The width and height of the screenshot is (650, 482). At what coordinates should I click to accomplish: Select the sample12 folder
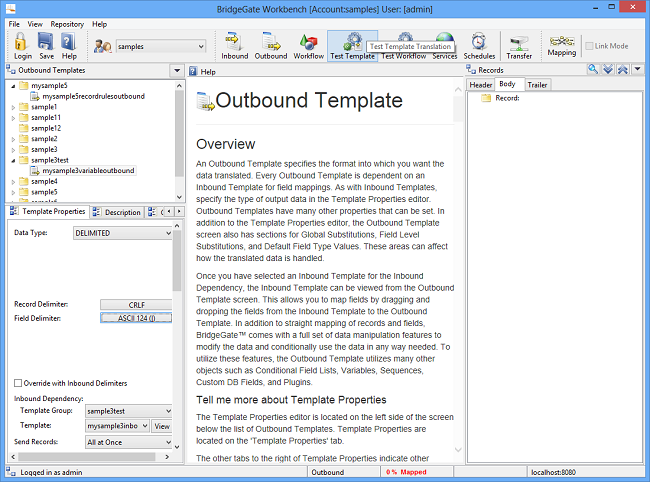point(46,128)
